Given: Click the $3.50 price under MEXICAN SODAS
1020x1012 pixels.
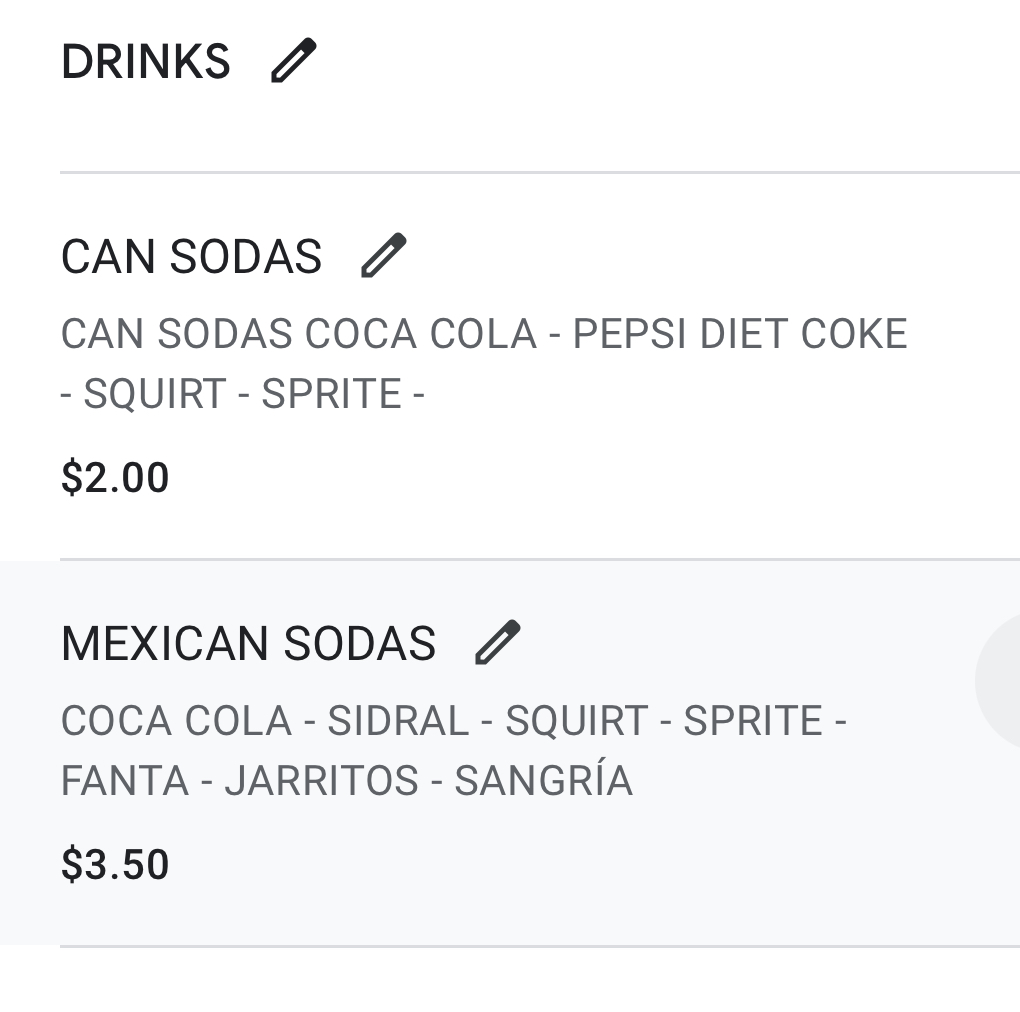Looking at the screenshot, I should 115,865.
